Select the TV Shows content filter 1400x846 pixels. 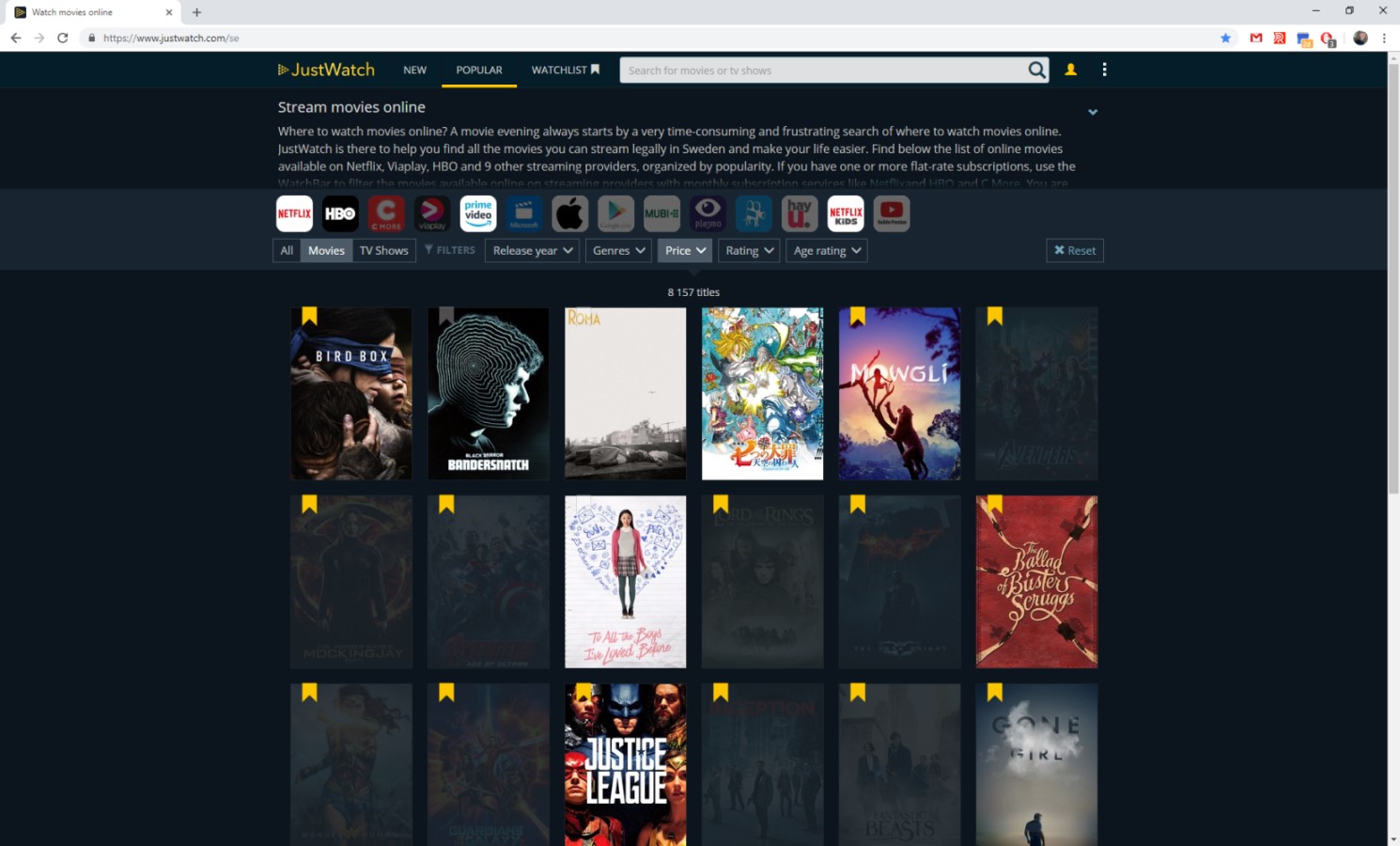click(383, 251)
